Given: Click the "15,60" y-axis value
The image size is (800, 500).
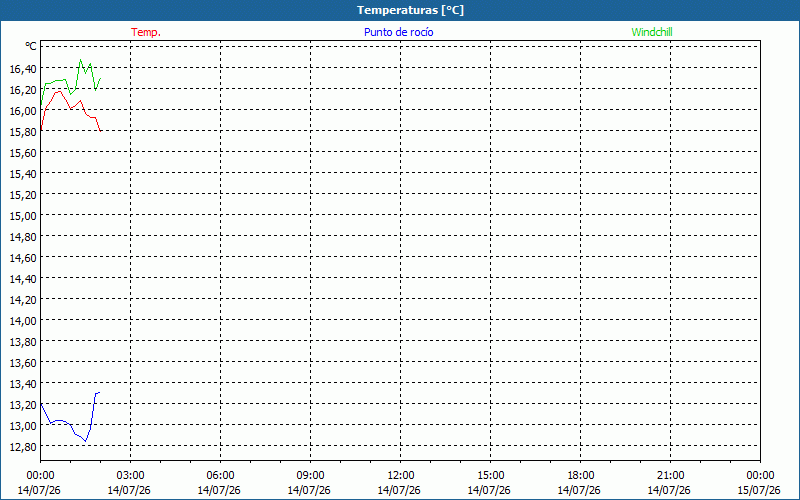Looking at the screenshot, I should 23,153.
